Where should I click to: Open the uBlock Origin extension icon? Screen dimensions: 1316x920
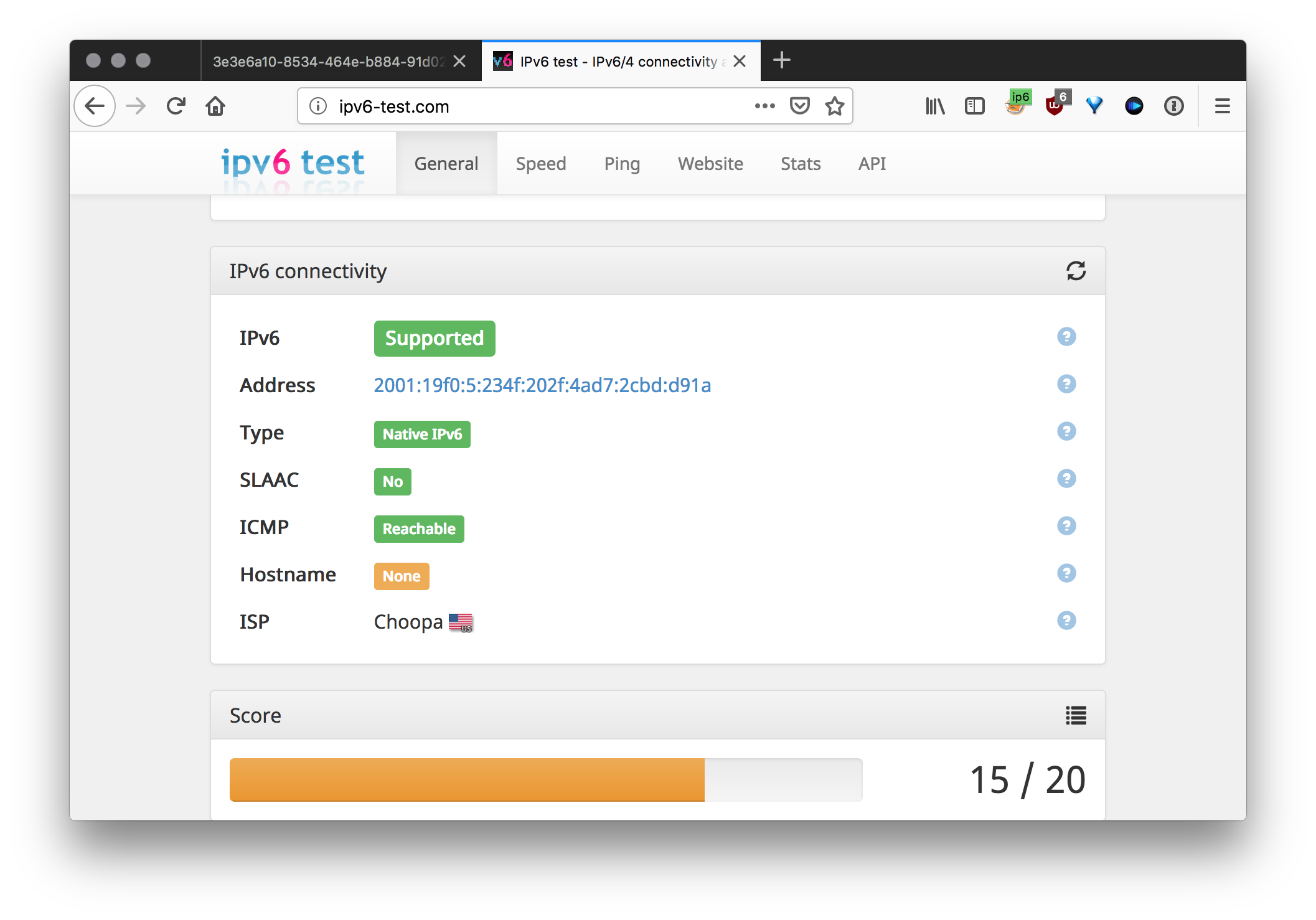click(1055, 106)
